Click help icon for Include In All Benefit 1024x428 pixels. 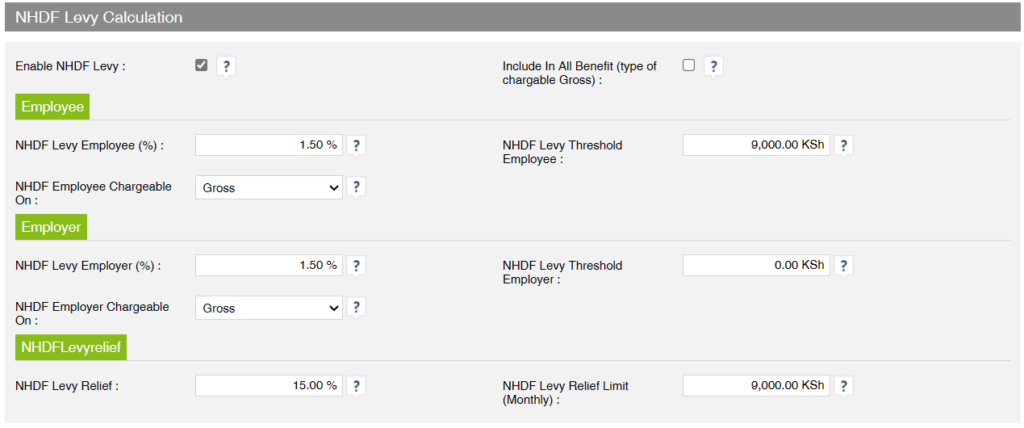(713, 66)
